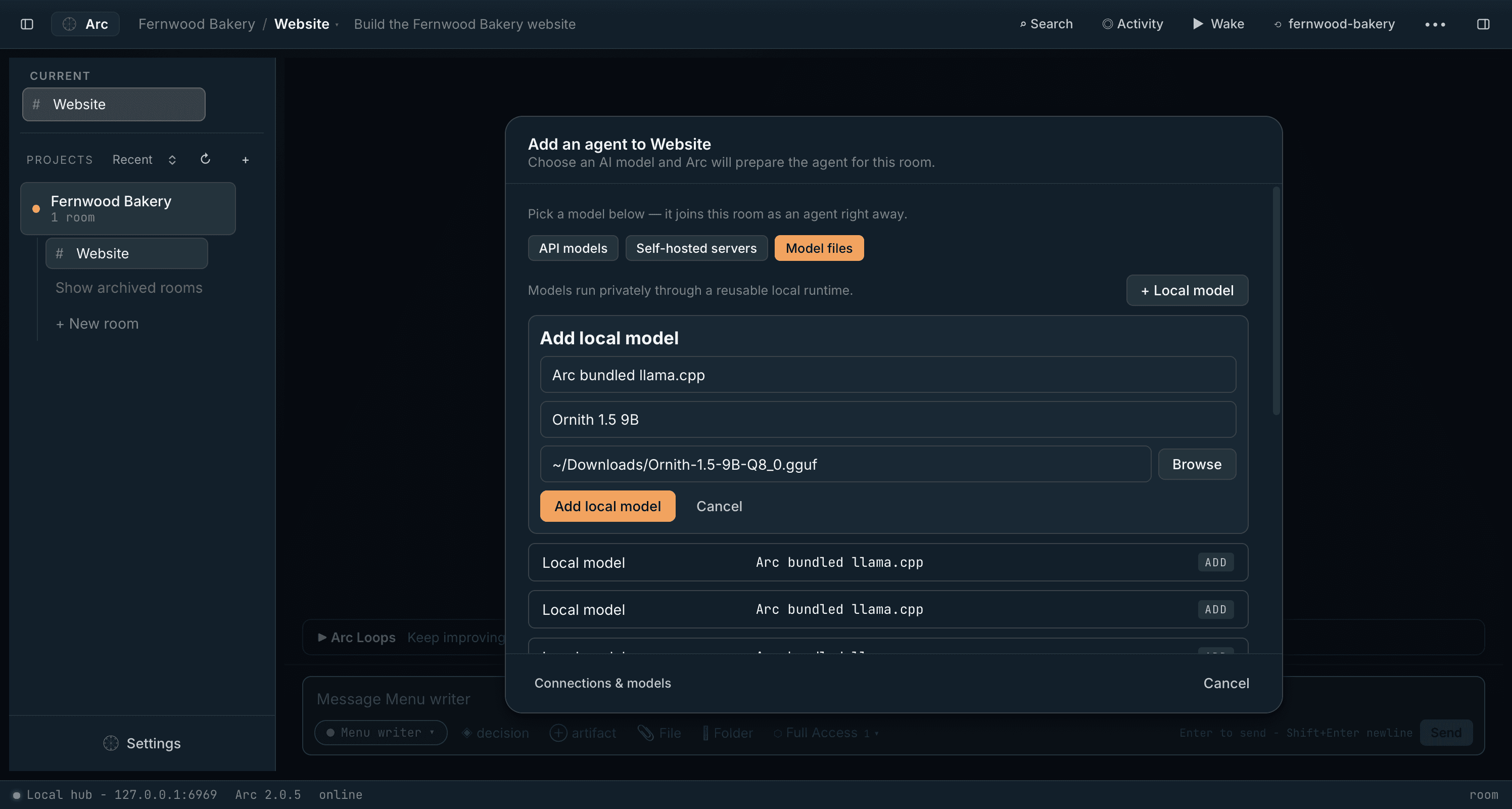Open the Arc bundled llama.cpp runtime selector
The width and height of the screenshot is (1512, 809).
click(x=887, y=375)
